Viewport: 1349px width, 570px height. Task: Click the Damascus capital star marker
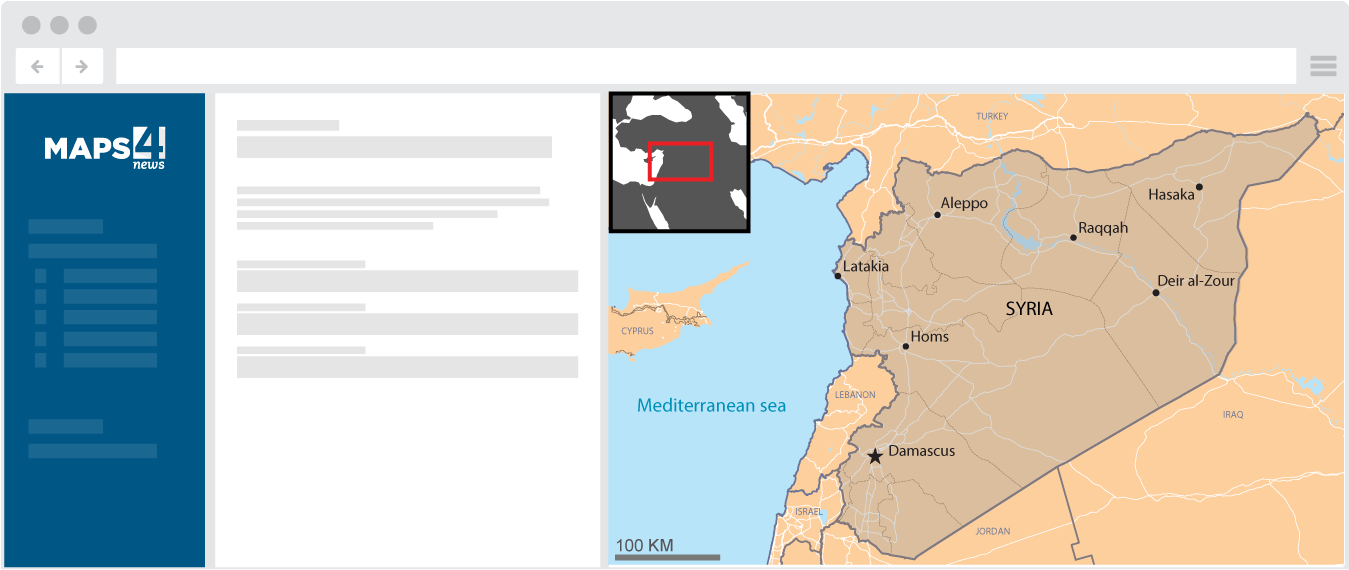coord(875,456)
